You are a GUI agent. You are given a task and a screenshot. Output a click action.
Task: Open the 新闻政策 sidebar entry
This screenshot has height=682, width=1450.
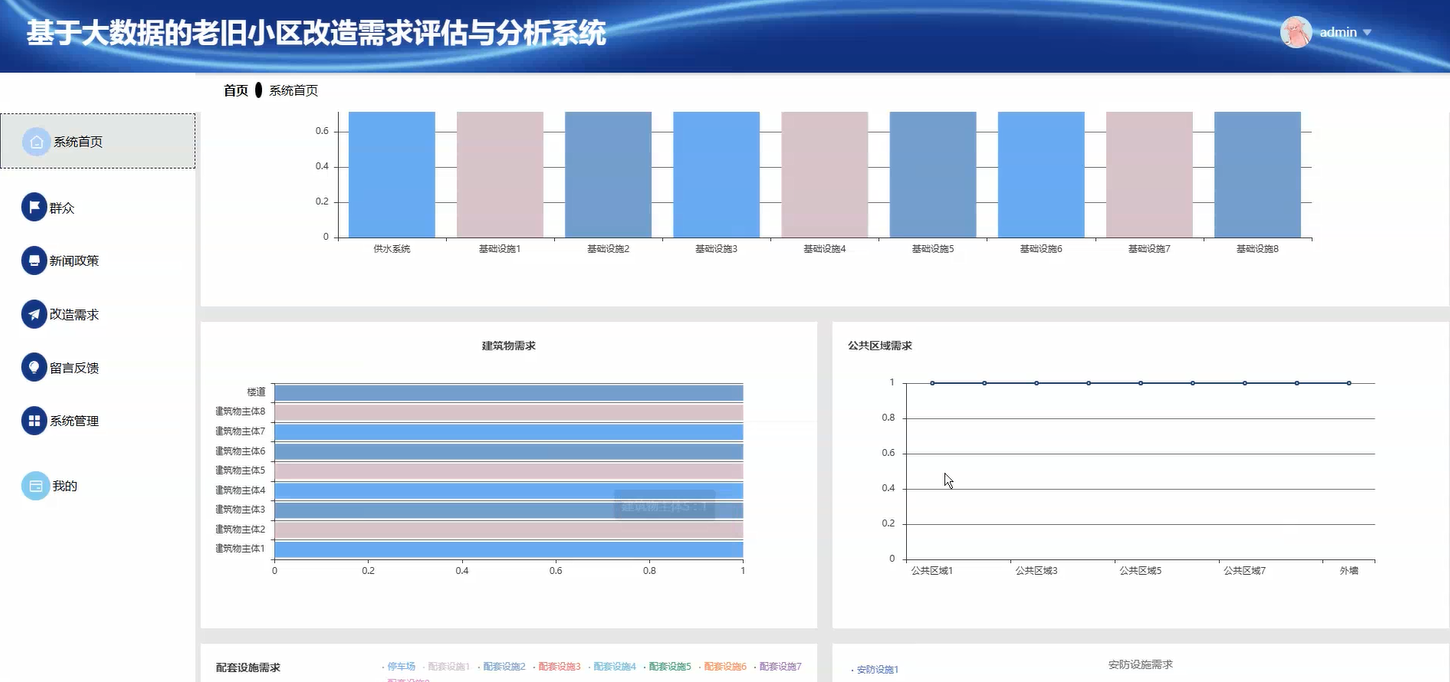point(71,260)
